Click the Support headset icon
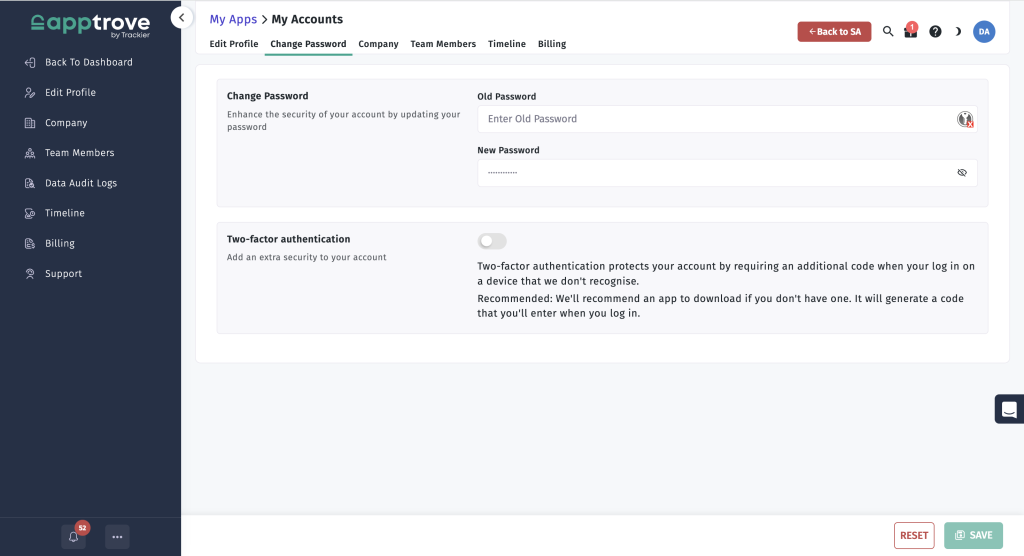 point(30,274)
